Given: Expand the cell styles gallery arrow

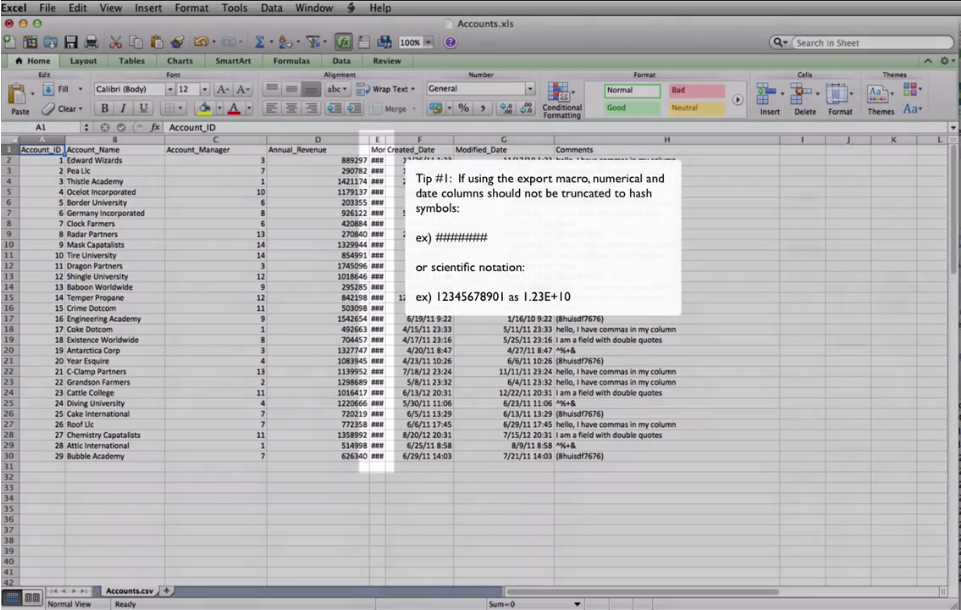Looking at the screenshot, I should (738, 100).
